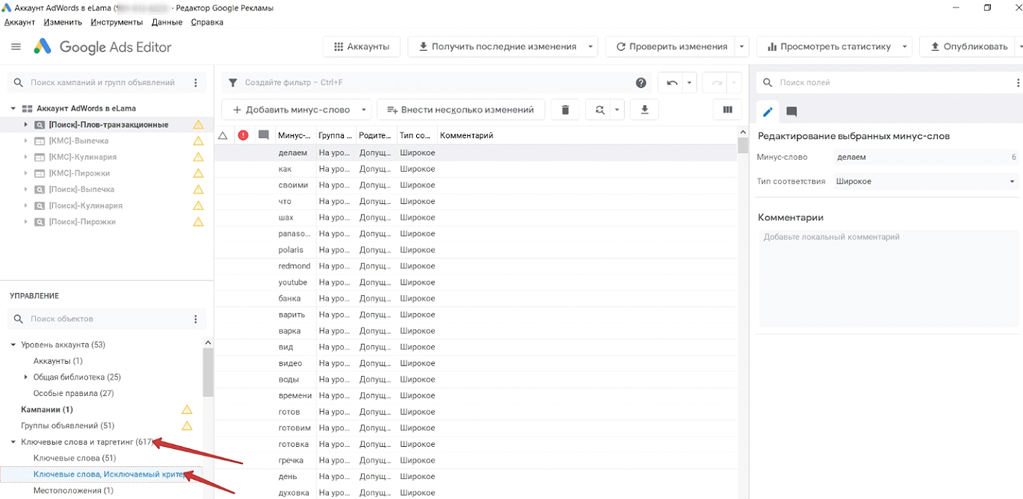This screenshot has height=499, width=1023.
Task: Expand the Общая библиотека (25) node
Action: [25, 377]
